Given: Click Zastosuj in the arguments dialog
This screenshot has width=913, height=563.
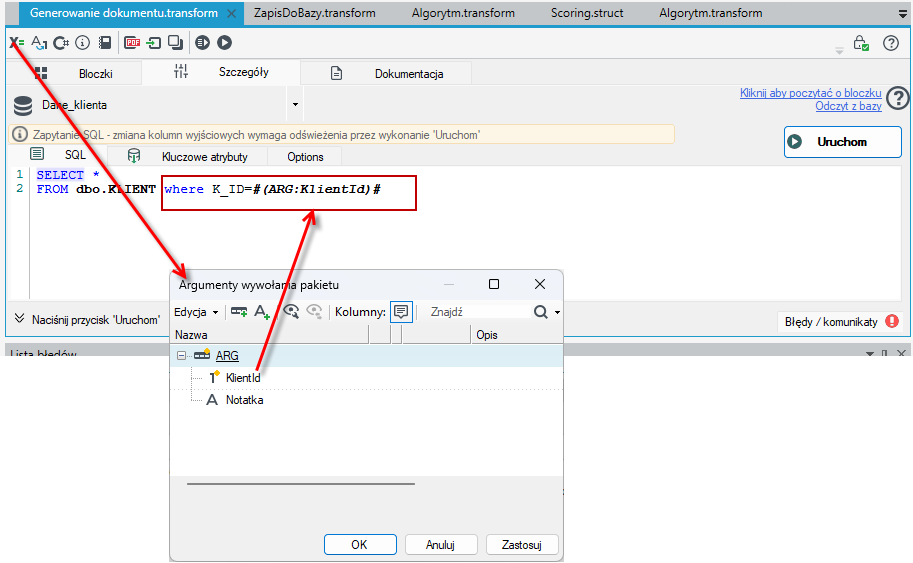Looking at the screenshot, I should [522, 544].
